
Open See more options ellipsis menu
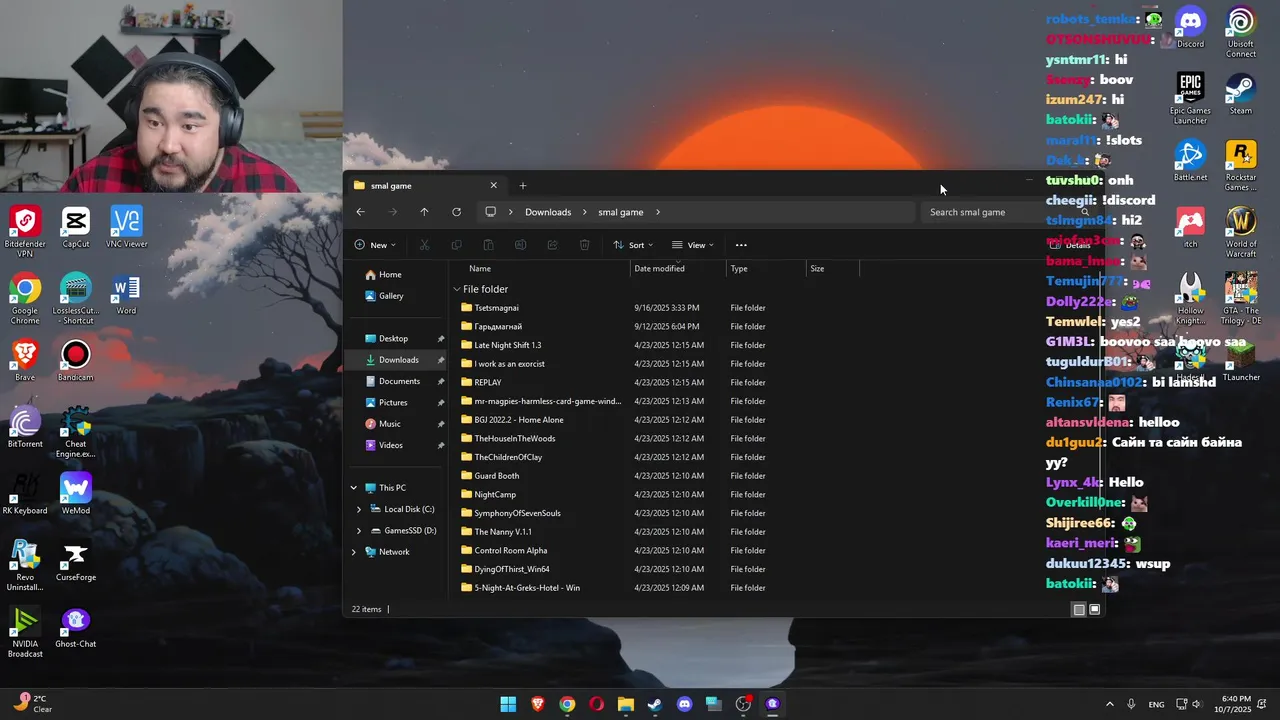[x=741, y=245]
